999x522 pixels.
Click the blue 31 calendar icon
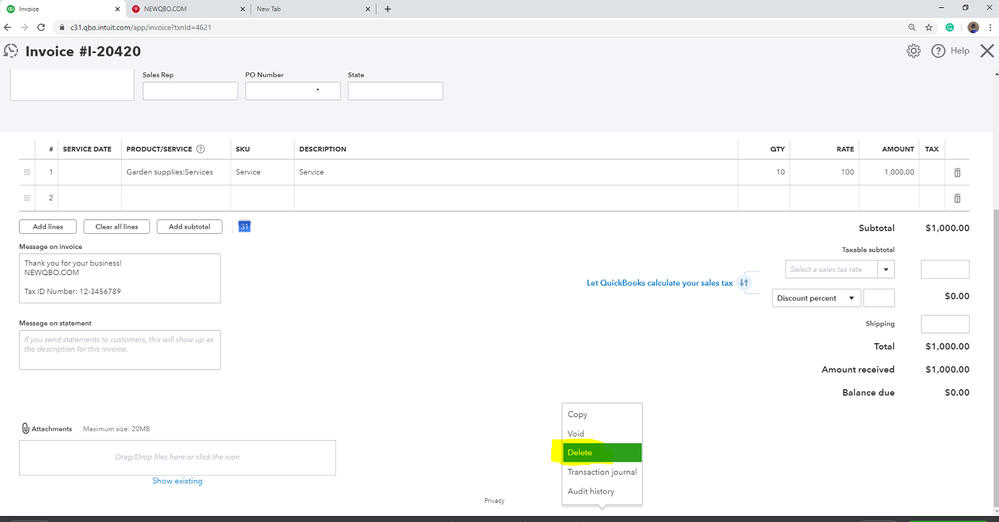[244, 226]
